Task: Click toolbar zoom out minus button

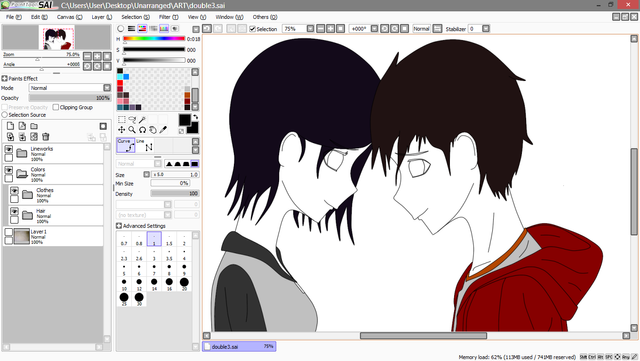Action: tap(320, 29)
